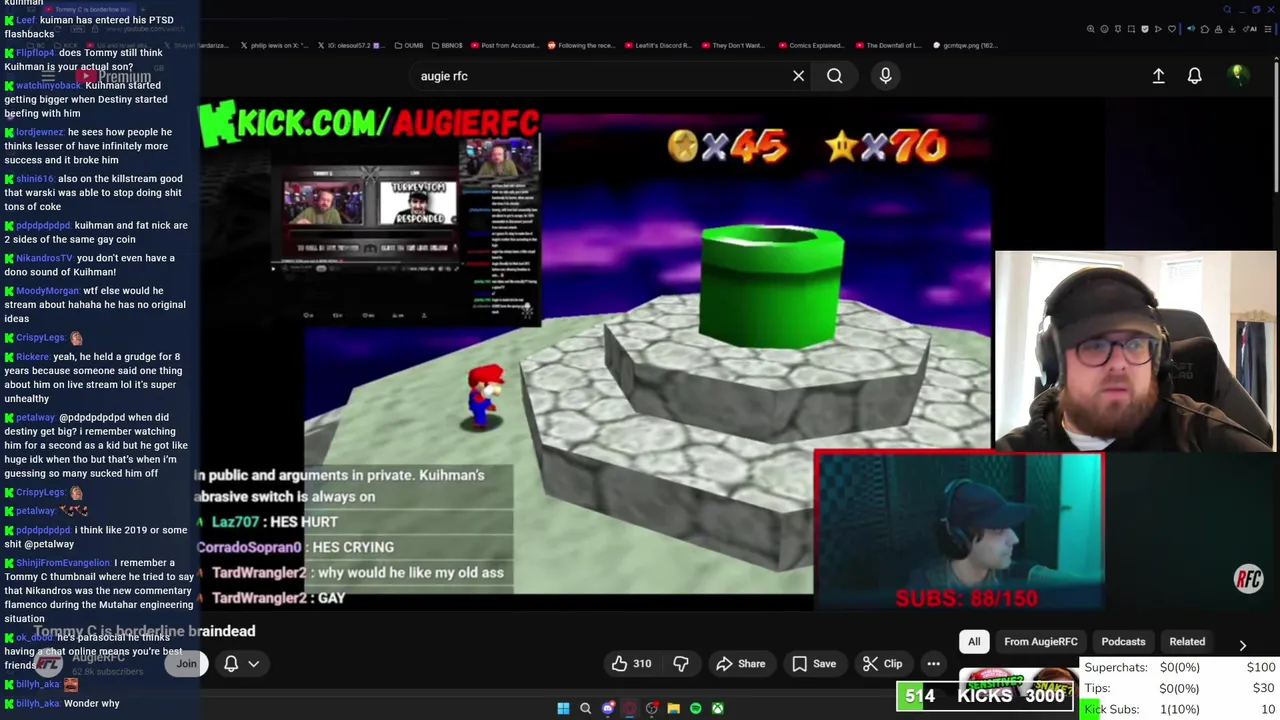Screen dimensions: 1280x720
Task: Click browser zoom magnifier toolbar icon
Action: (1090, 29)
